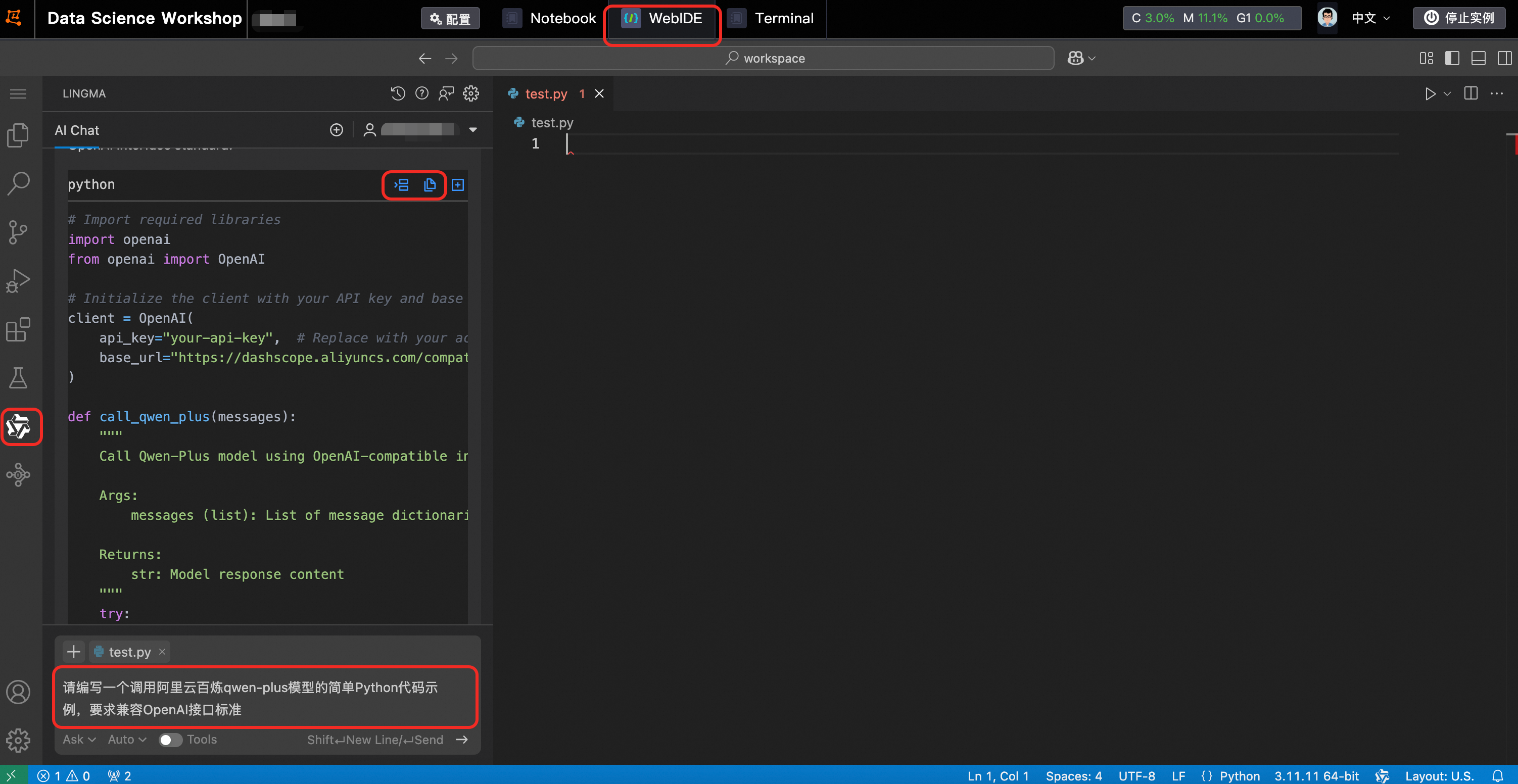The width and height of the screenshot is (1518, 784).
Task: Click the 停止实例 button
Action: click(1458, 18)
